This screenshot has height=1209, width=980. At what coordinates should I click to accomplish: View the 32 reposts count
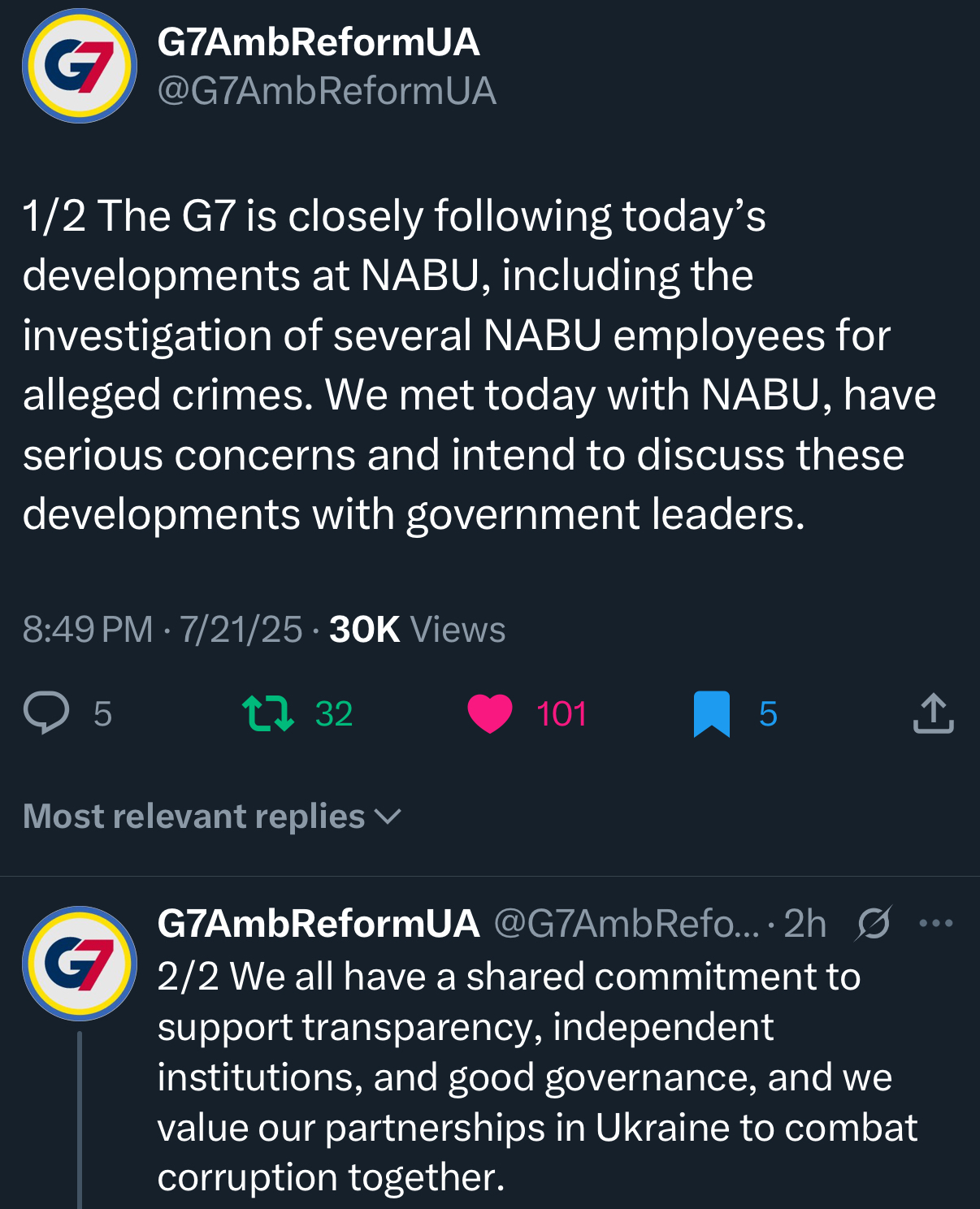tap(334, 714)
